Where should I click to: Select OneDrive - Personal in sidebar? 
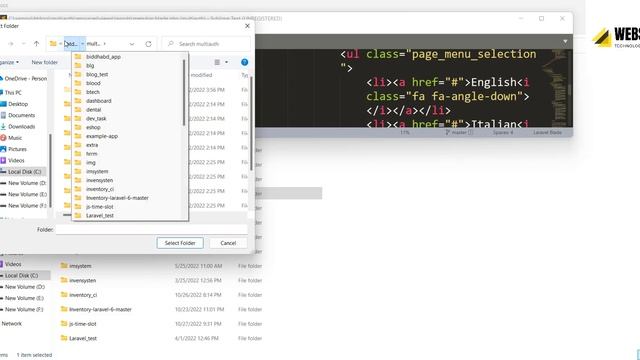pyautogui.click(x=24, y=78)
